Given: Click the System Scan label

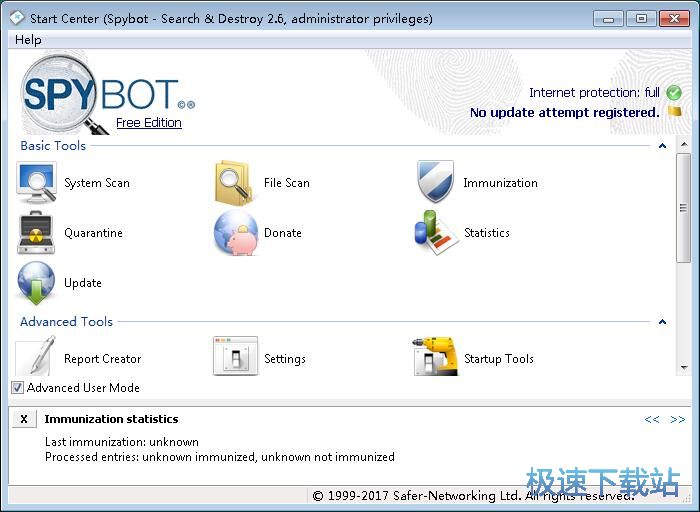Looking at the screenshot, I should [x=97, y=183].
